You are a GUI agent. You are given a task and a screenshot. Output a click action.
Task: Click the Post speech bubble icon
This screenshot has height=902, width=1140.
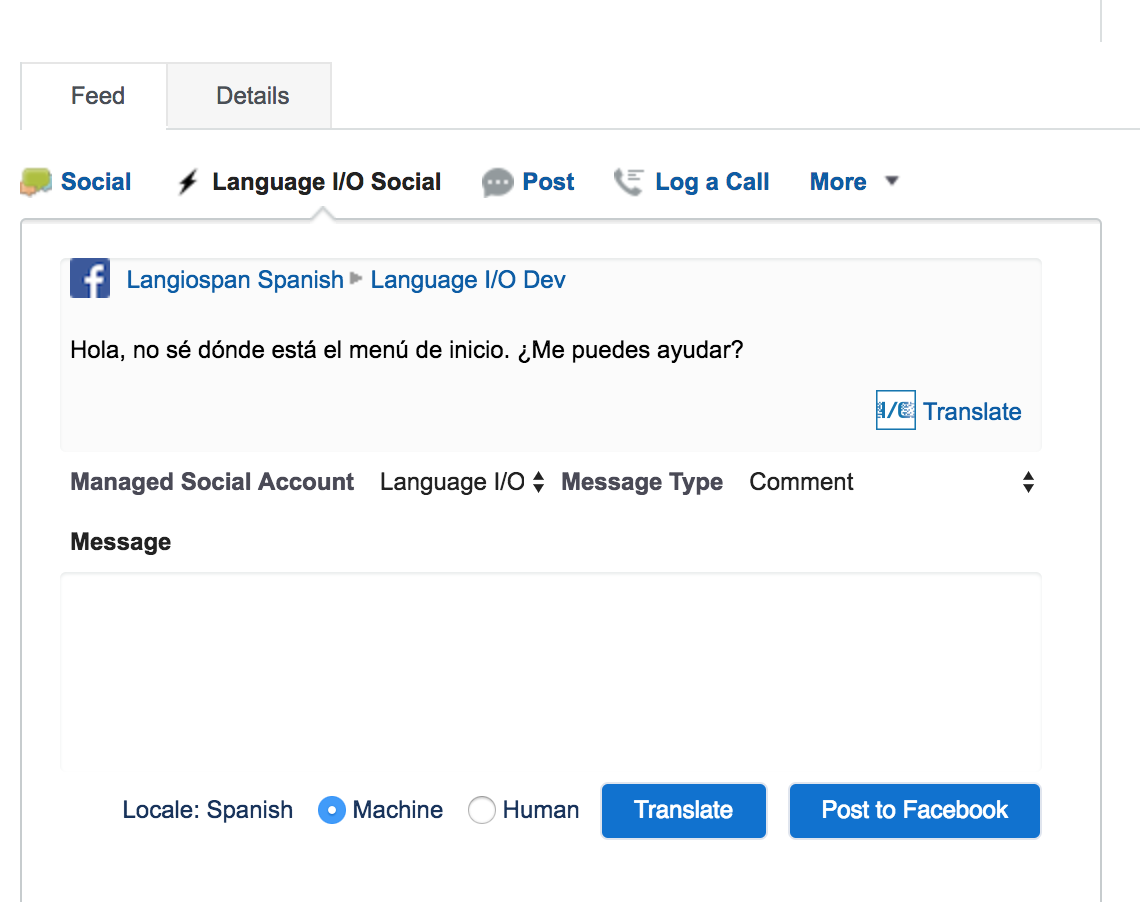point(497,183)
